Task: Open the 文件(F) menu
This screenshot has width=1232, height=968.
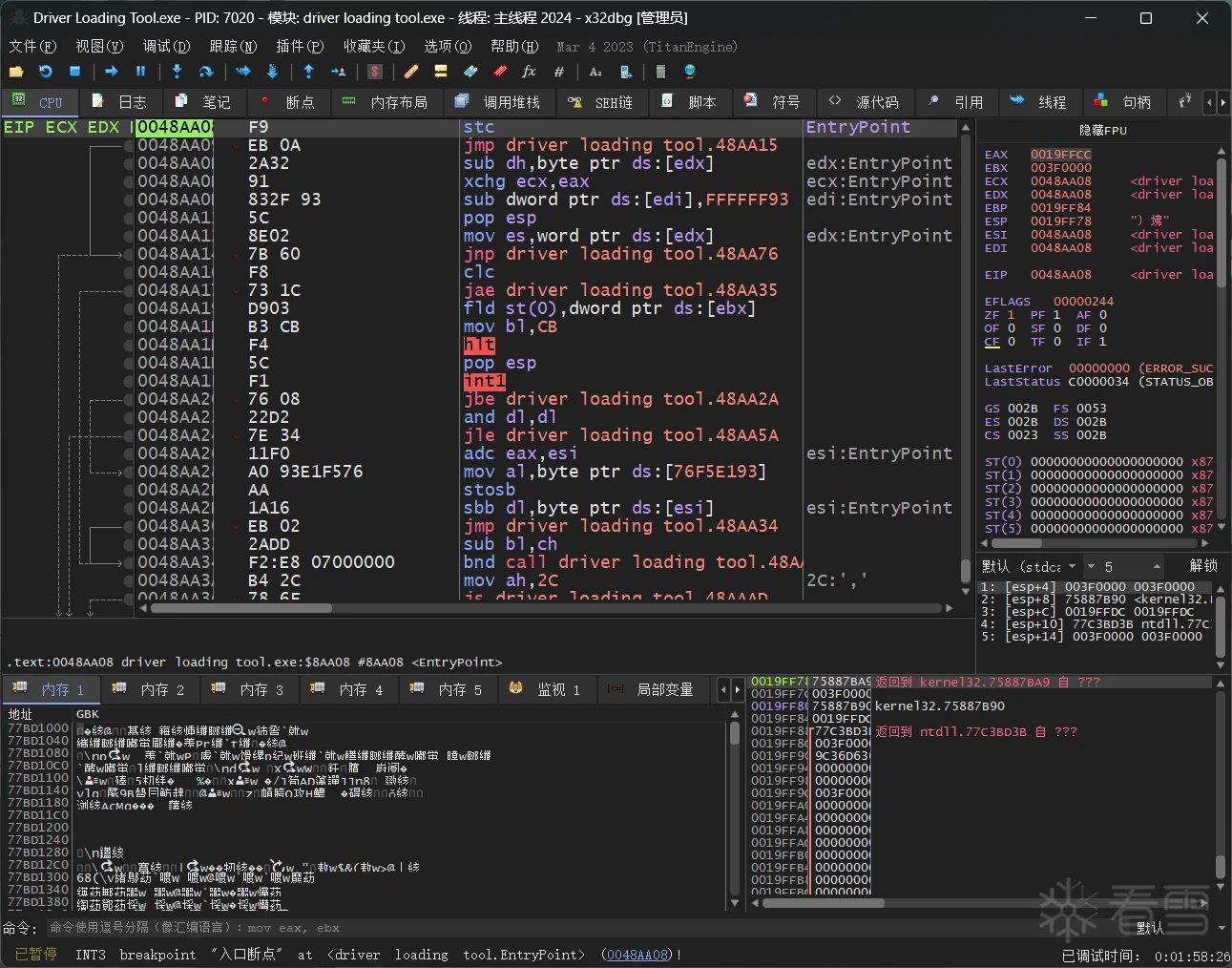Action: pos(32,47)
